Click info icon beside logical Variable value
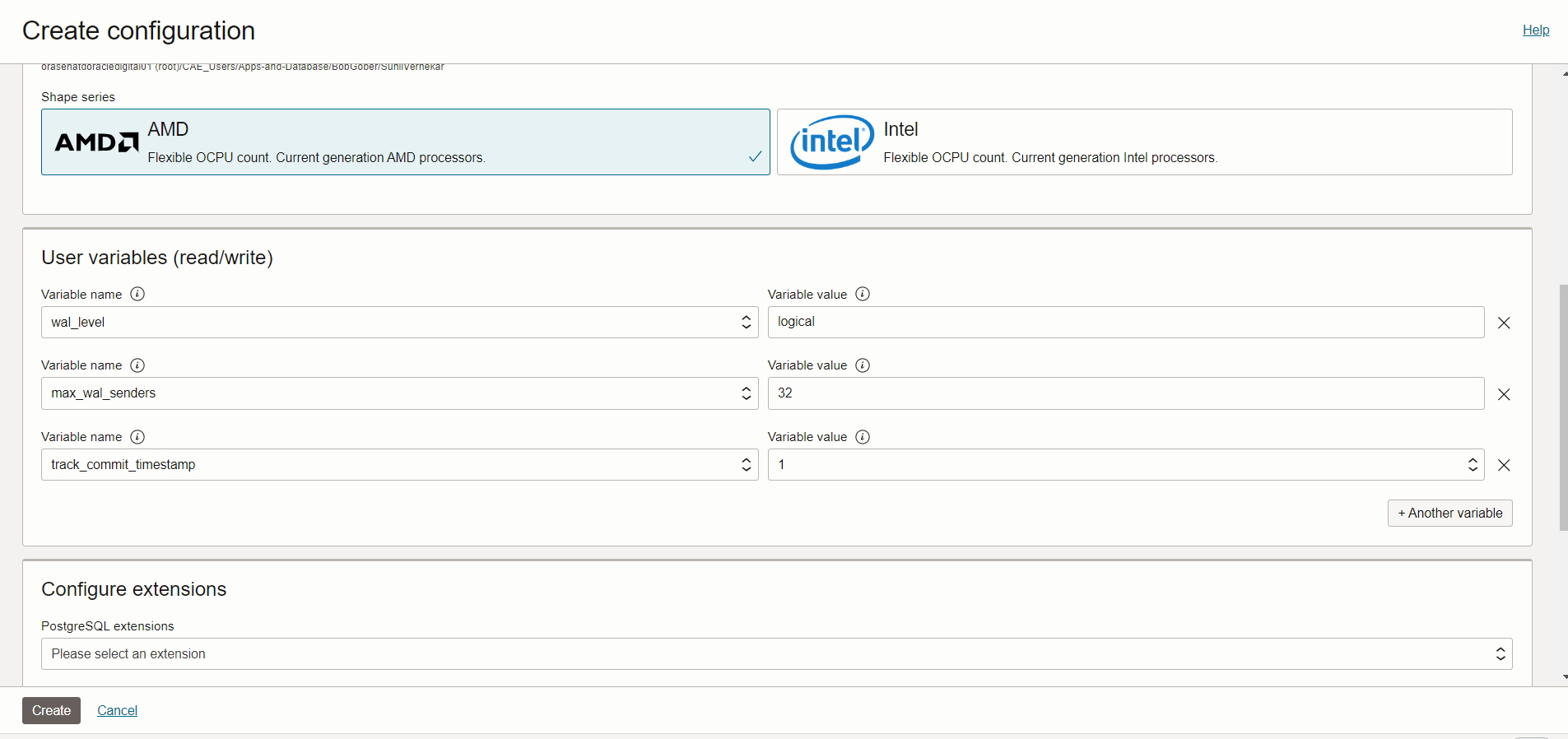Image resolution: width=1568 pixels, height=739 pixels. point(863,294)
